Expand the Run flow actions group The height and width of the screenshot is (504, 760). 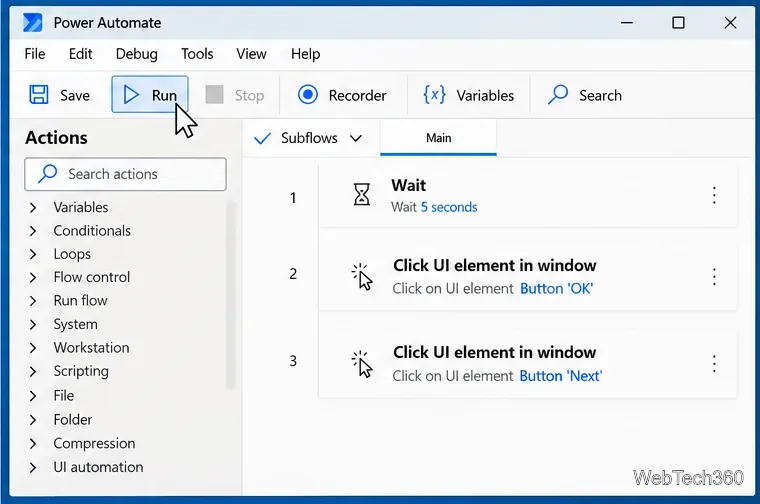[x=33, y=301]
